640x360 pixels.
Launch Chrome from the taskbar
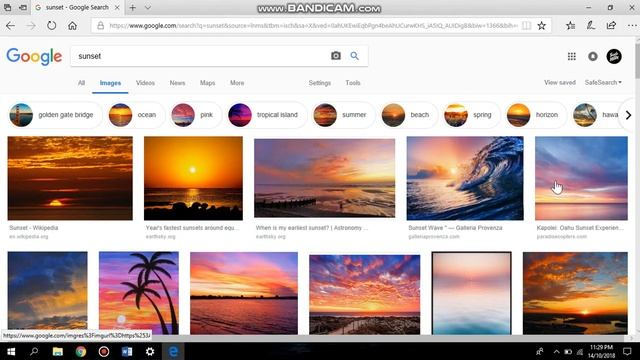81,351
